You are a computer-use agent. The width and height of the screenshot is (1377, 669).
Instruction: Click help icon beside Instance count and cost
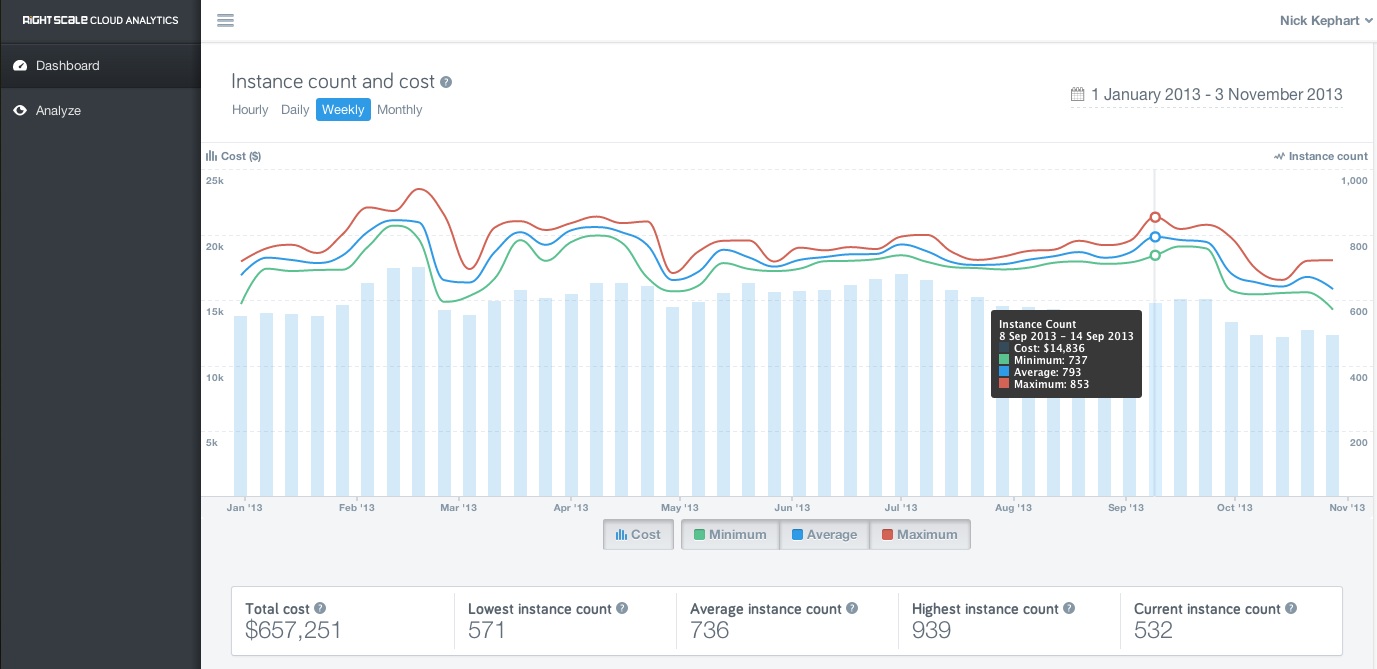point(446,82)
